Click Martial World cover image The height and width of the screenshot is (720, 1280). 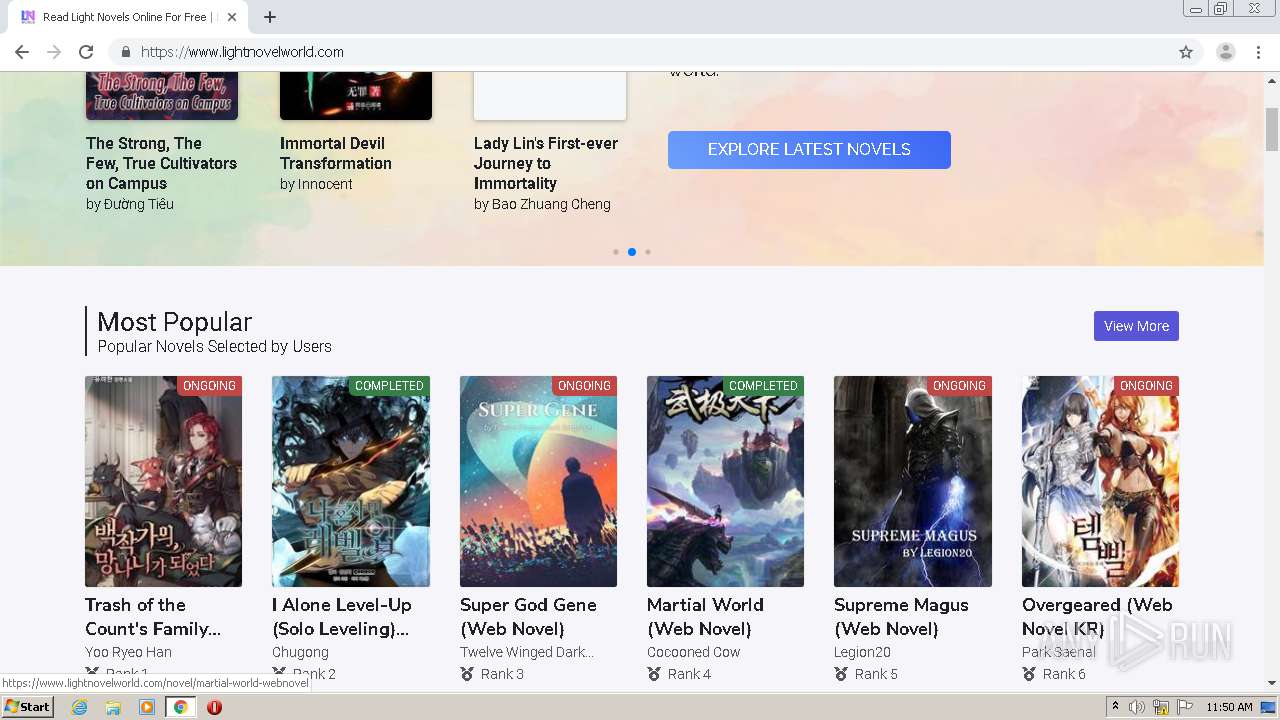725,481
